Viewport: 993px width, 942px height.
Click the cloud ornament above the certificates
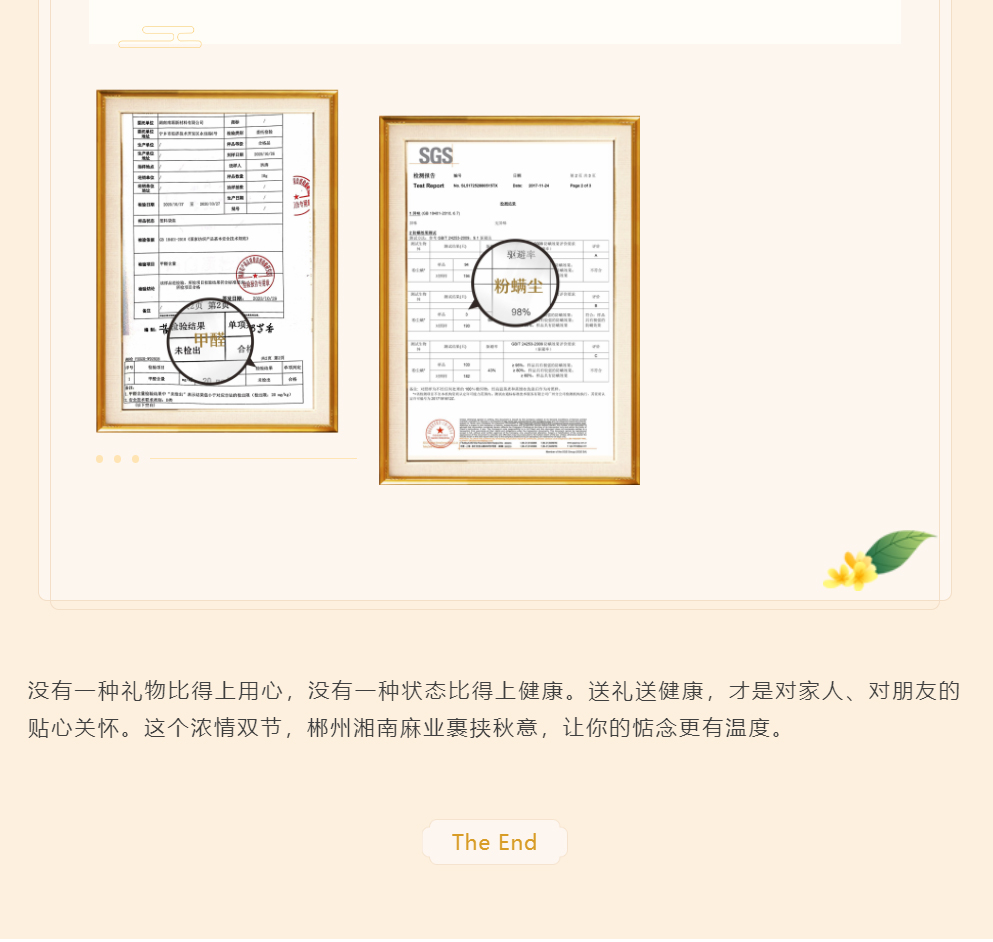click(160, 38)
